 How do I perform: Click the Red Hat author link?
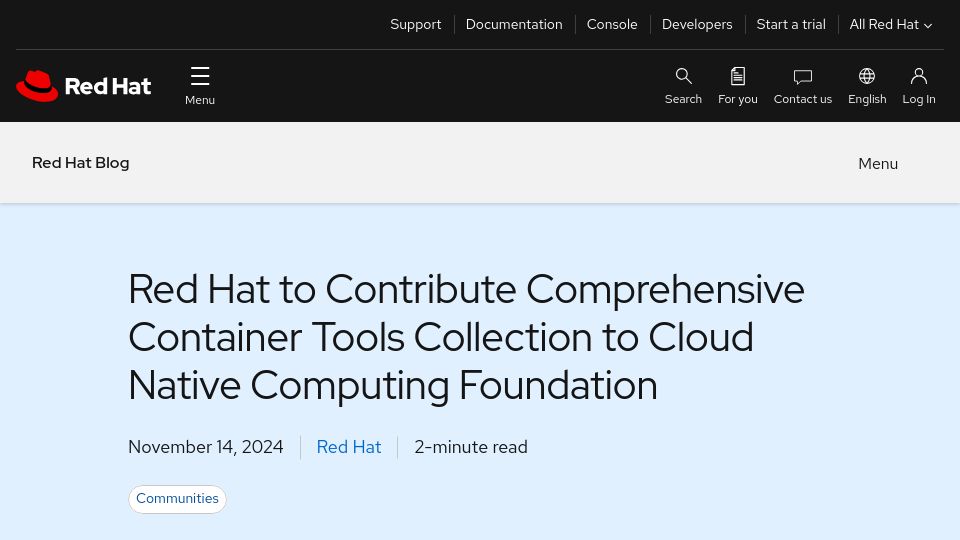(349, 447)
